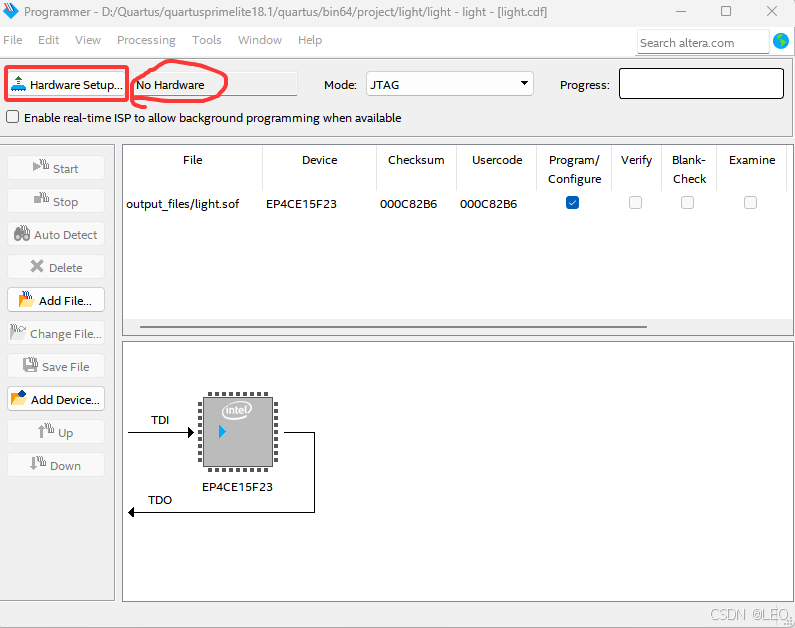This screenshot has height=628, width=795.
Task: Click the globe icon next to search
Action: (781, 41)
